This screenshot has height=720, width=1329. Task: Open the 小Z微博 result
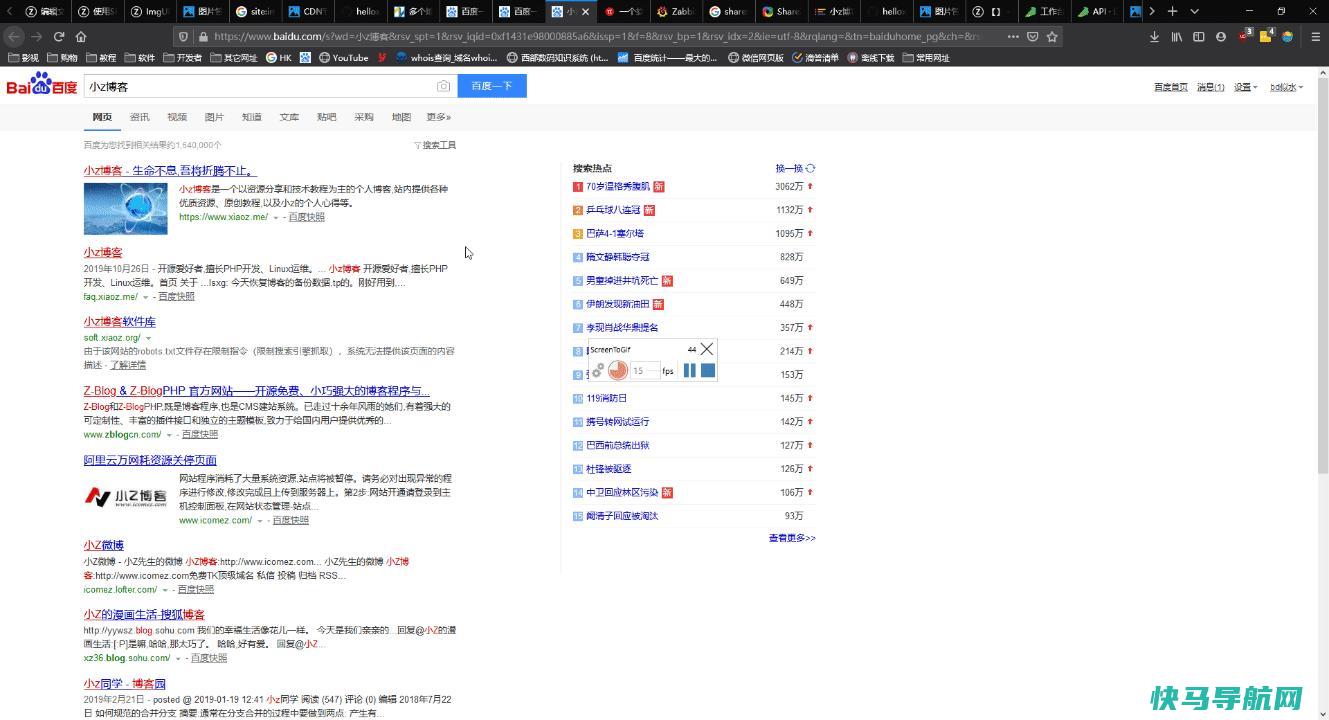click(x=104, y=546)
